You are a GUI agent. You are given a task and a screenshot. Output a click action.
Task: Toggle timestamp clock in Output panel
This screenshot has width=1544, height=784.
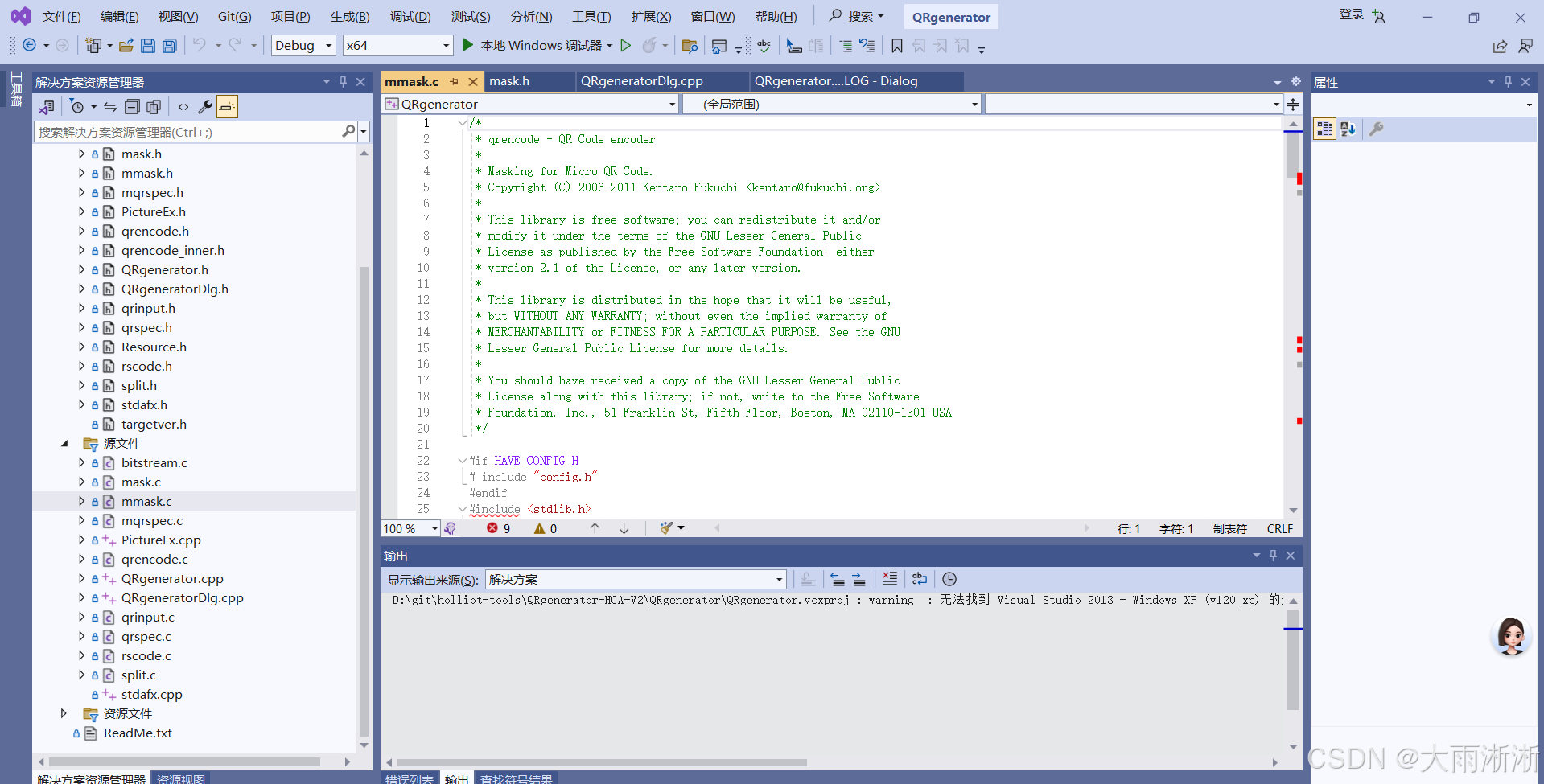pyautogui.click(x=949, y=579)
